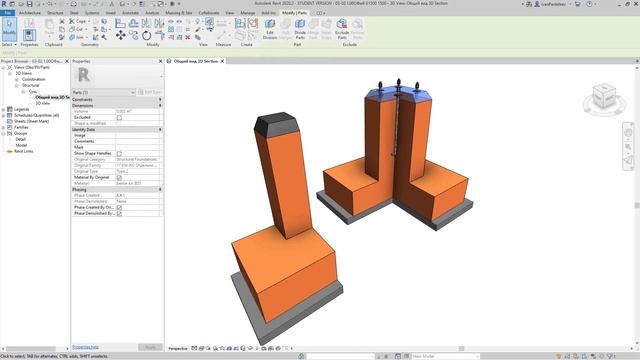The height and width of the screenshot is (360, 640).
Task: Click the ViewCube in the 3D view
Action: [x=604, y=96]
